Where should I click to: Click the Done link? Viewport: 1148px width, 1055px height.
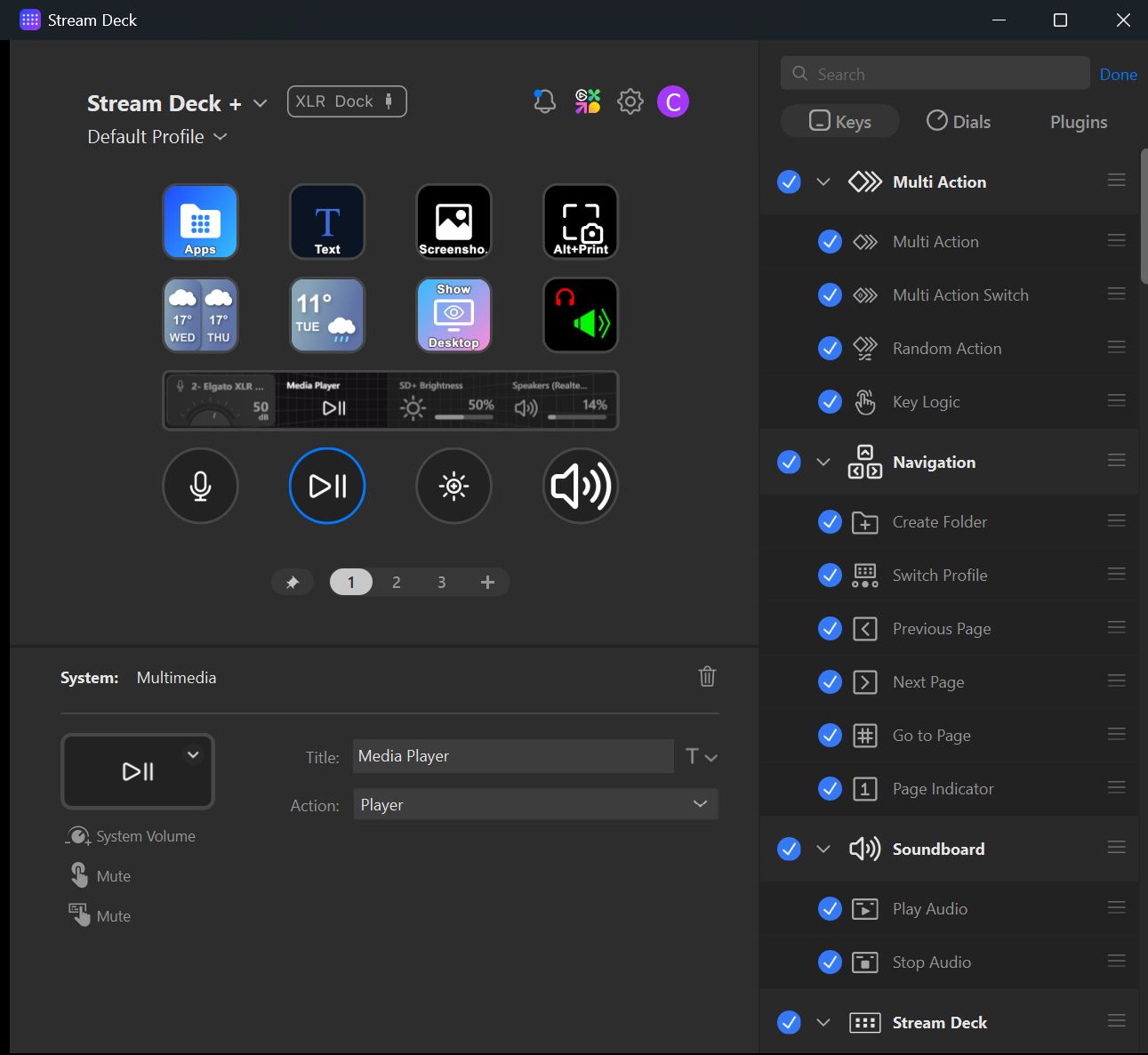pos(1118,75)
